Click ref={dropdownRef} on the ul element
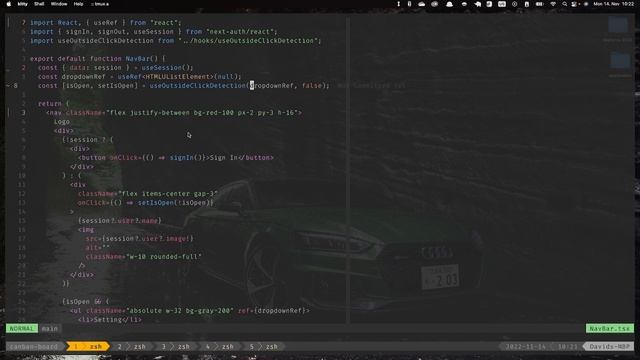The height and width of the screenshot is (360, 640). click(273, 311)
